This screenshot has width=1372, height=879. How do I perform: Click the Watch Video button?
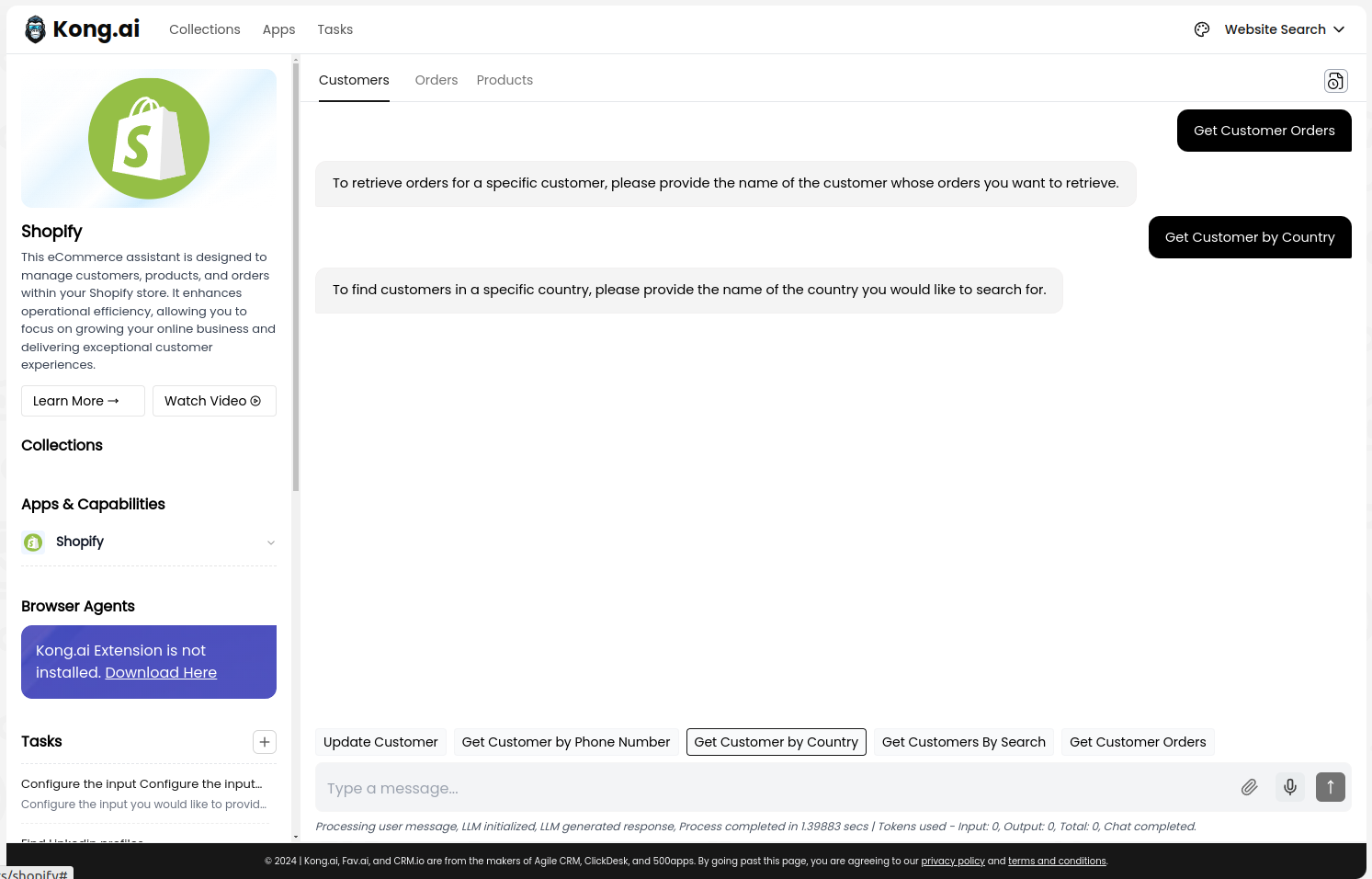pyautogui.click(x=214, y=401)
